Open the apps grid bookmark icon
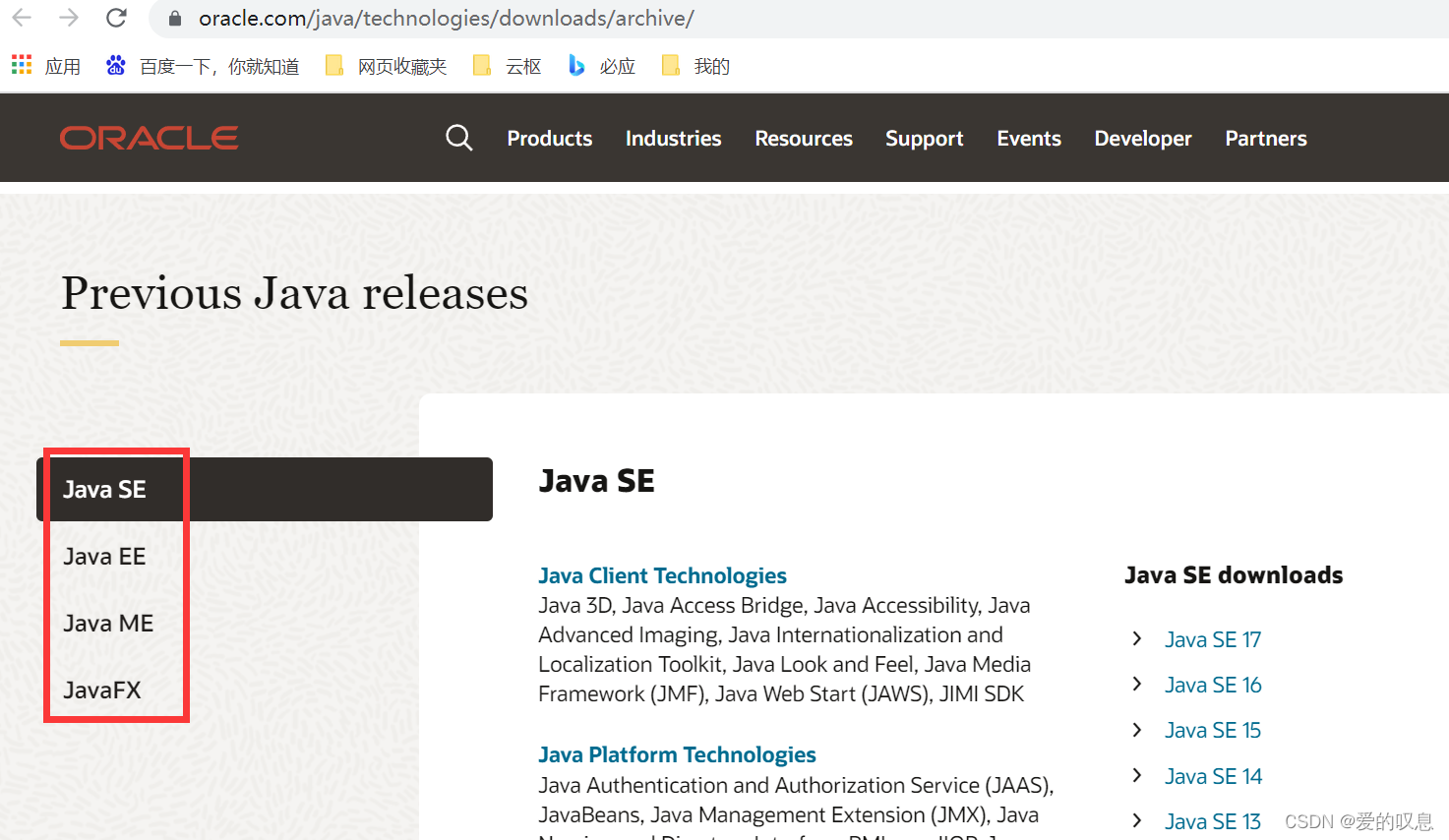 click(22, 65)
